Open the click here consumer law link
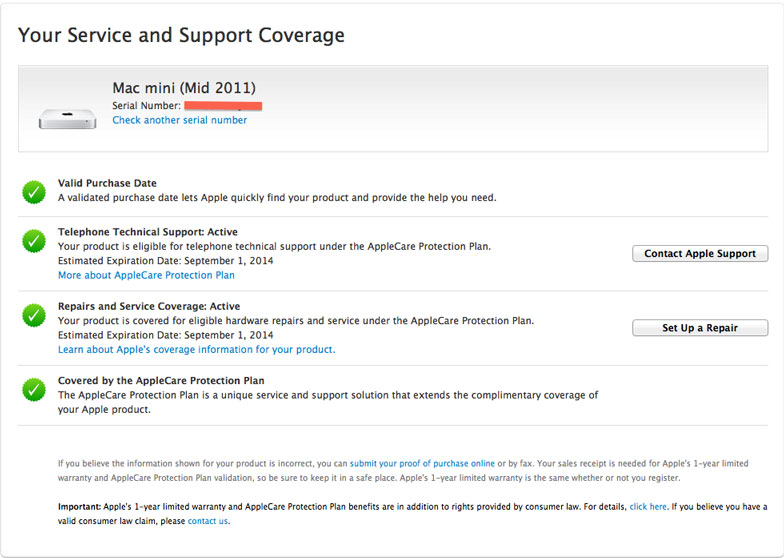The width and height of the screenshot is (784, 558). click(648, 506)
